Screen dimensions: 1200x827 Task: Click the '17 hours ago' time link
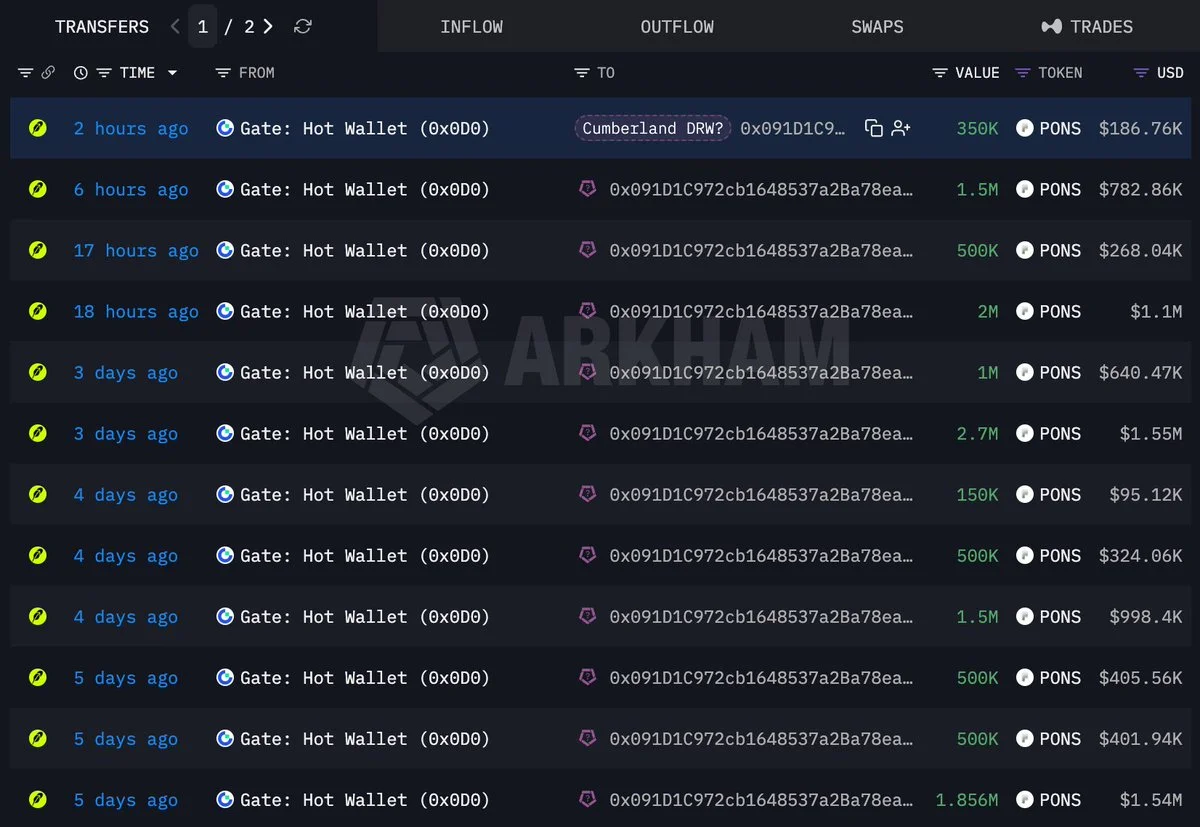coord(136,250)
